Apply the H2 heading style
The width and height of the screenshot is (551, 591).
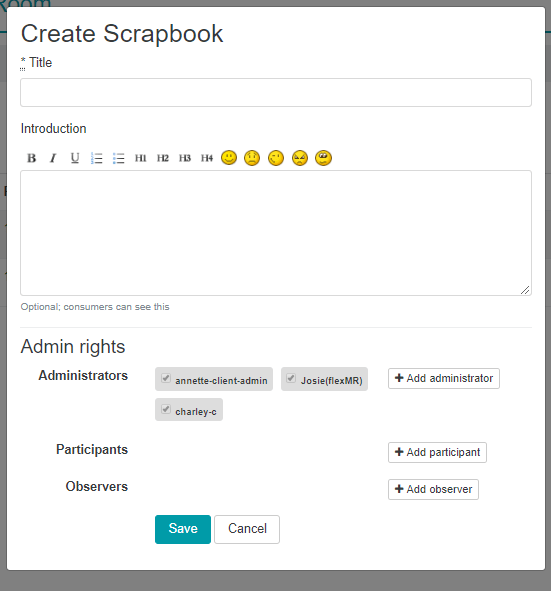click(x=163, y=158)
